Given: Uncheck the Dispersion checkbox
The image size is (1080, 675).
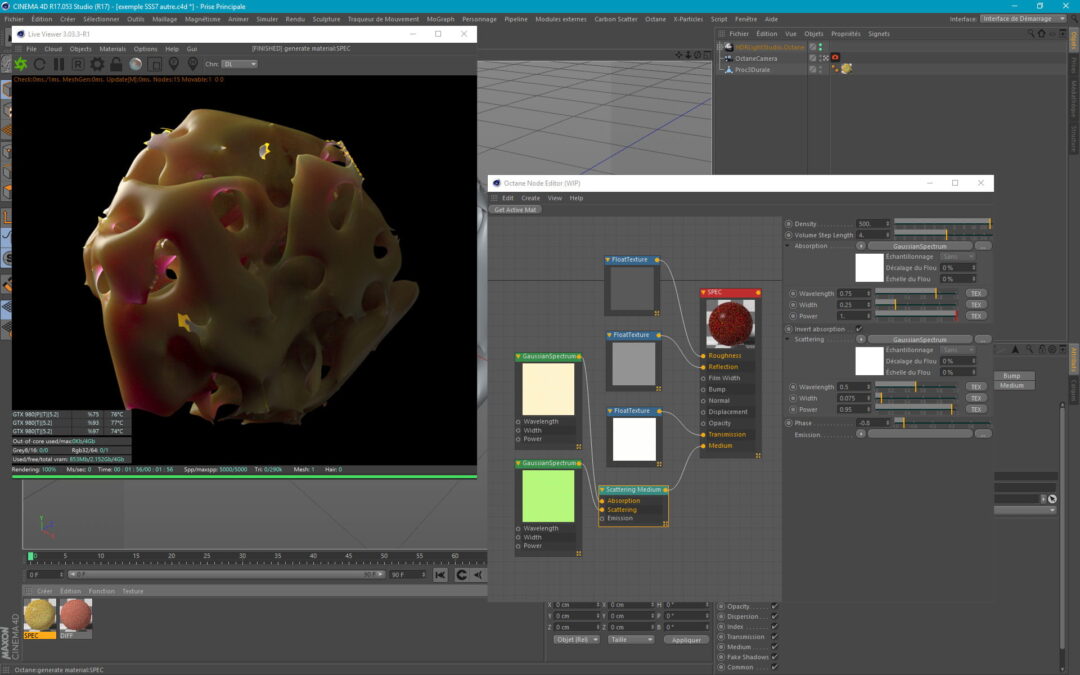Looking at the screenshot, I should point(775,617).
